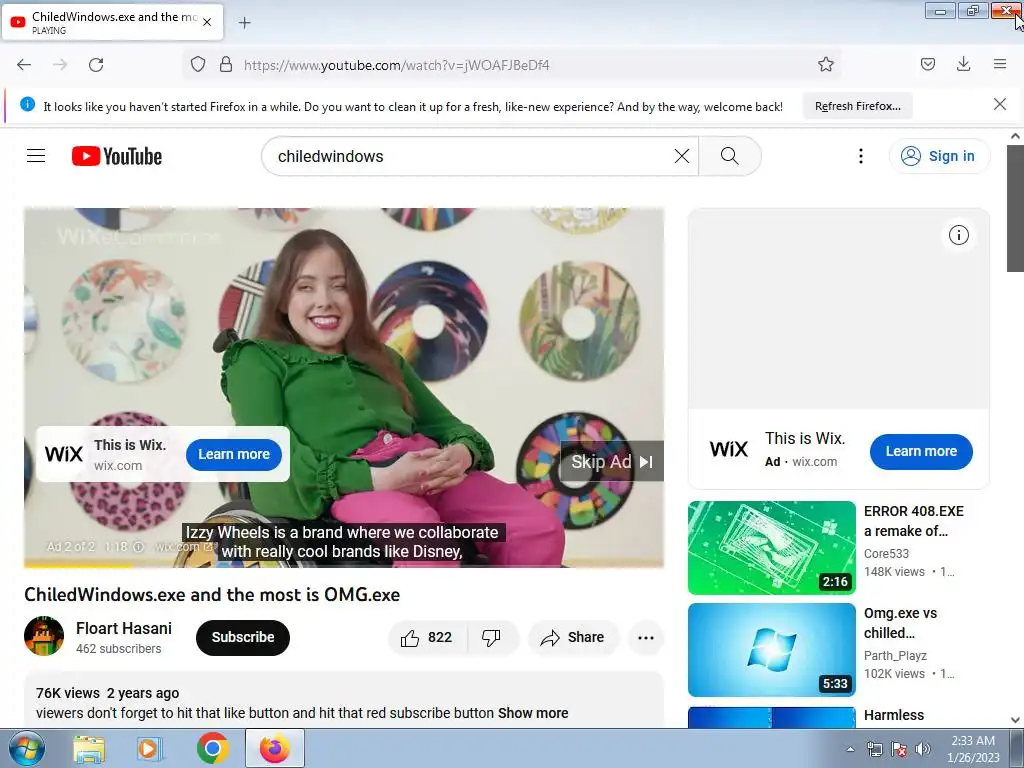Screen dimensions: 1024x768
Task: Clear the YouTube search query
Action: pyautogui.click(x=681, y=156)
